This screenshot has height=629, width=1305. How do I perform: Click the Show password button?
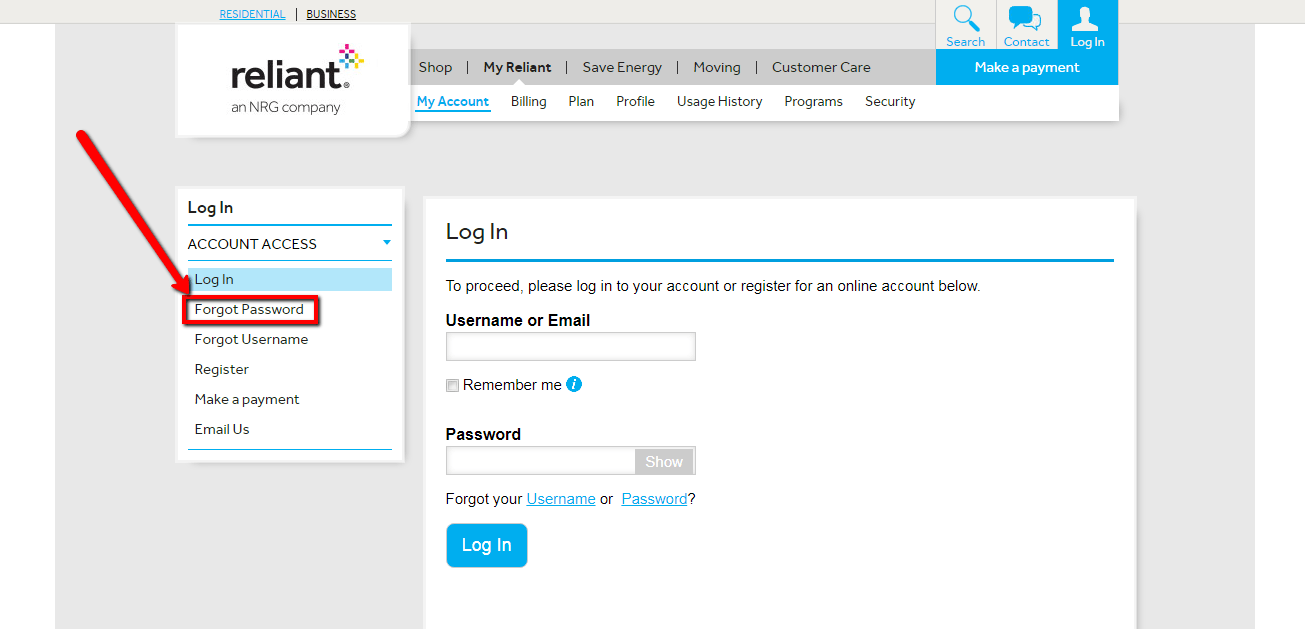(x=663, y=461)
